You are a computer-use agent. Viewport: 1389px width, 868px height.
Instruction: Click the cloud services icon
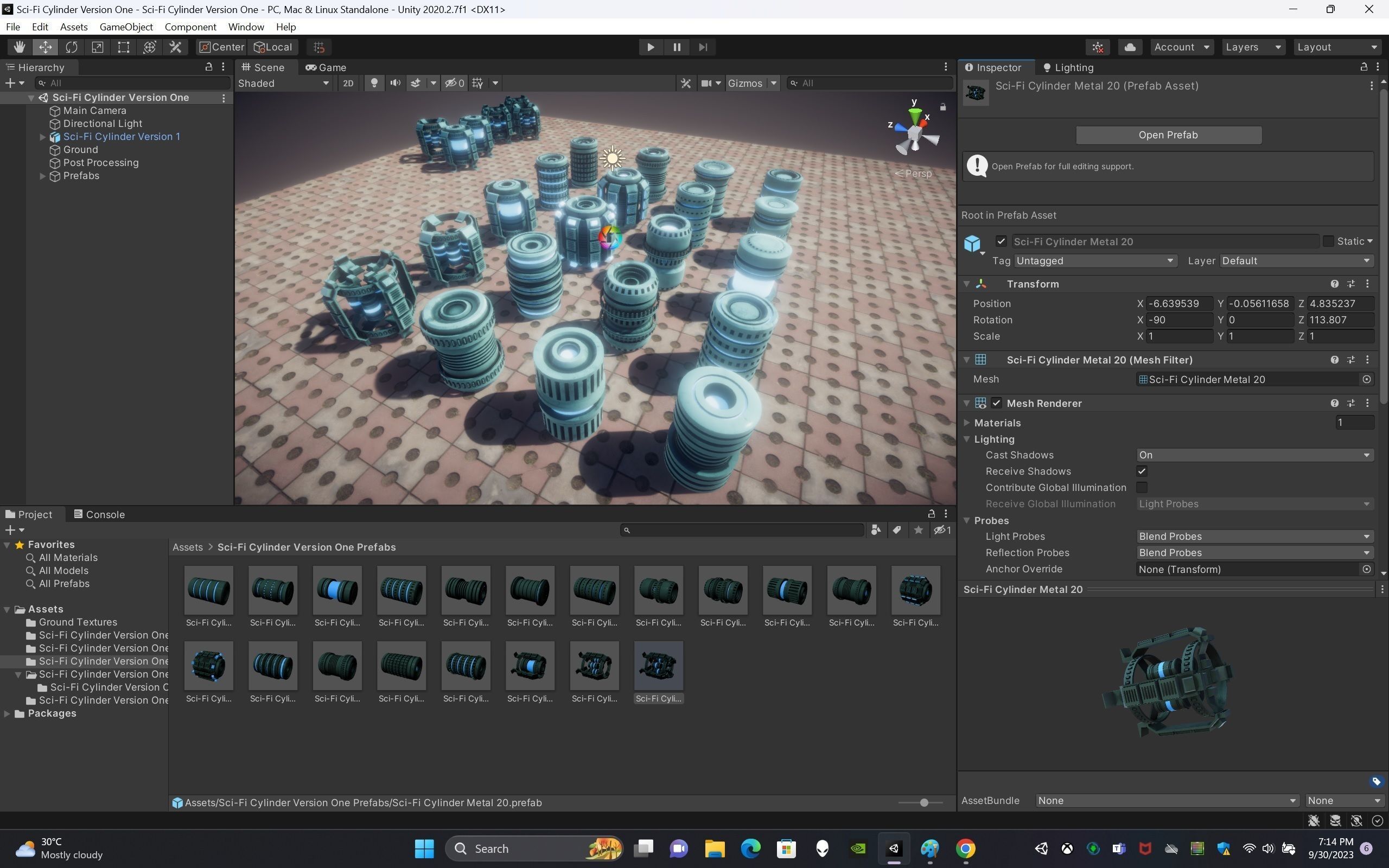click(1130, 47)
